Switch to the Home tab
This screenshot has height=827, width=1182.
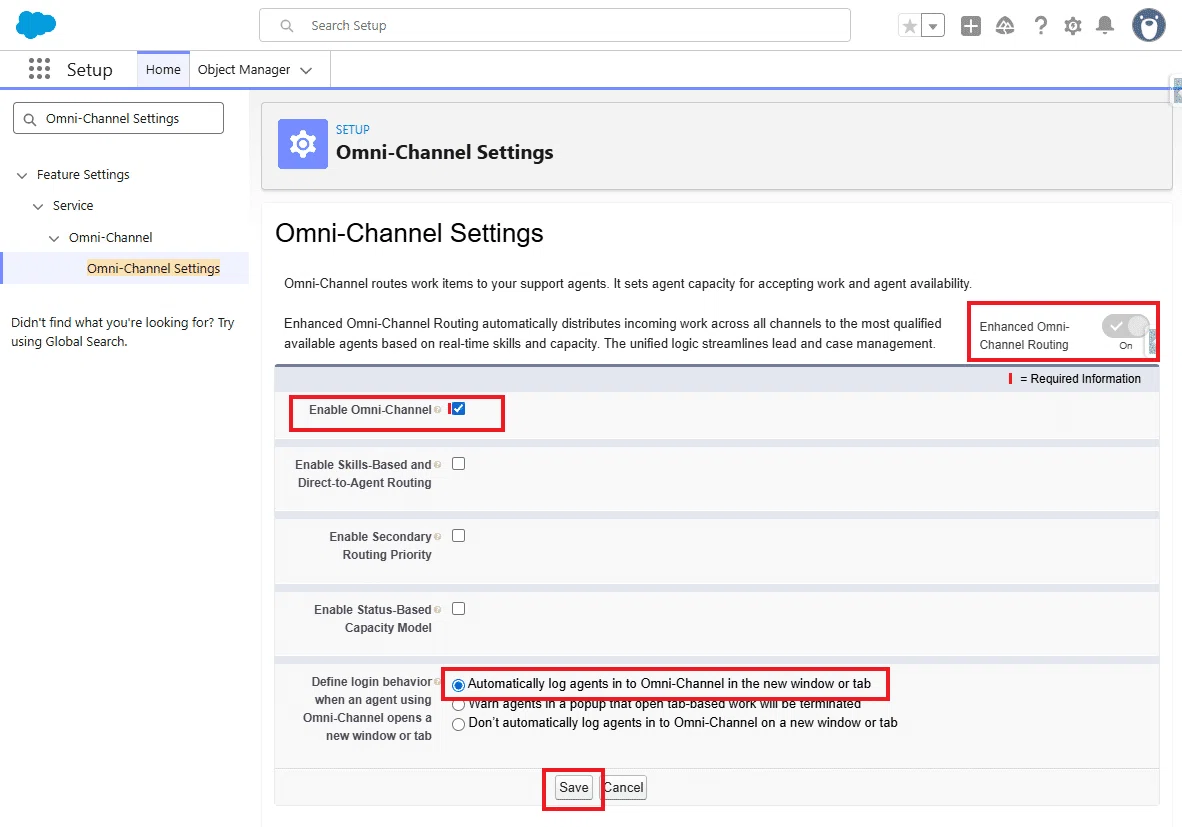tap(163, 69)
